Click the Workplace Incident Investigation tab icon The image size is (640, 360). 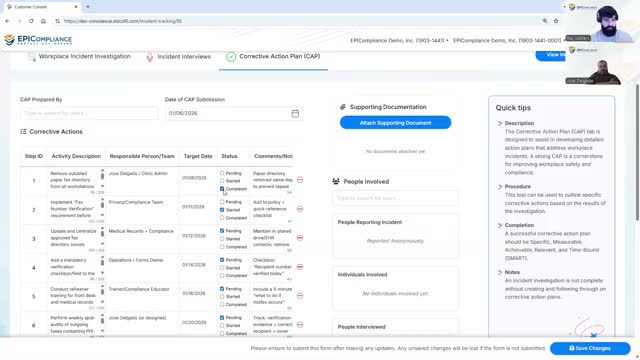[x=31, y=57]
